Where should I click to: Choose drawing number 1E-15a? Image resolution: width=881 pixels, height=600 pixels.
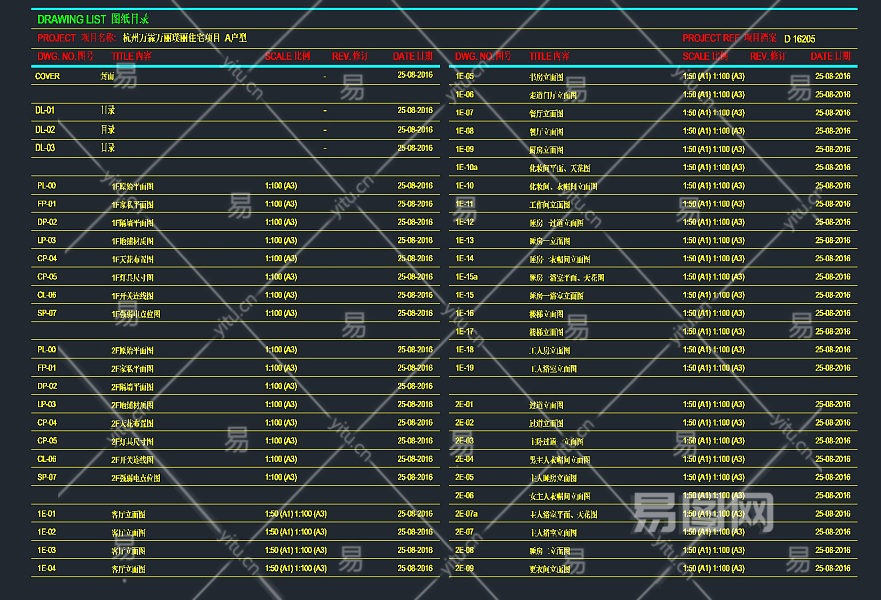coord(466,277)
